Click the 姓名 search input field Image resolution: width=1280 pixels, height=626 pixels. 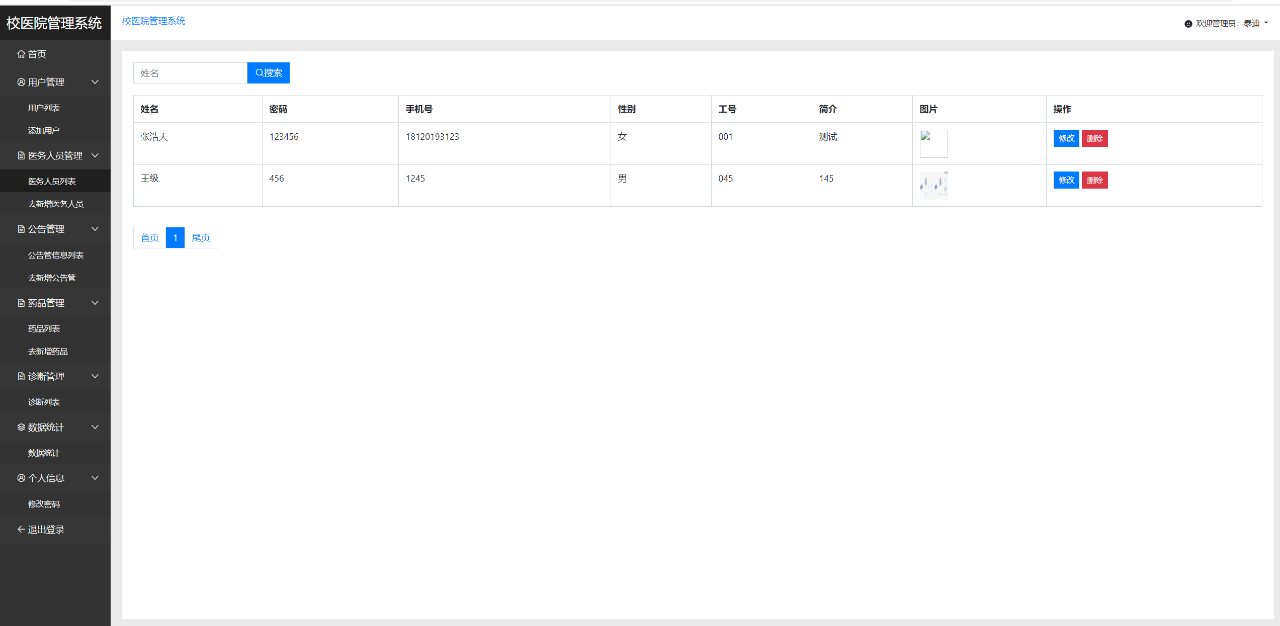(190, 73)
